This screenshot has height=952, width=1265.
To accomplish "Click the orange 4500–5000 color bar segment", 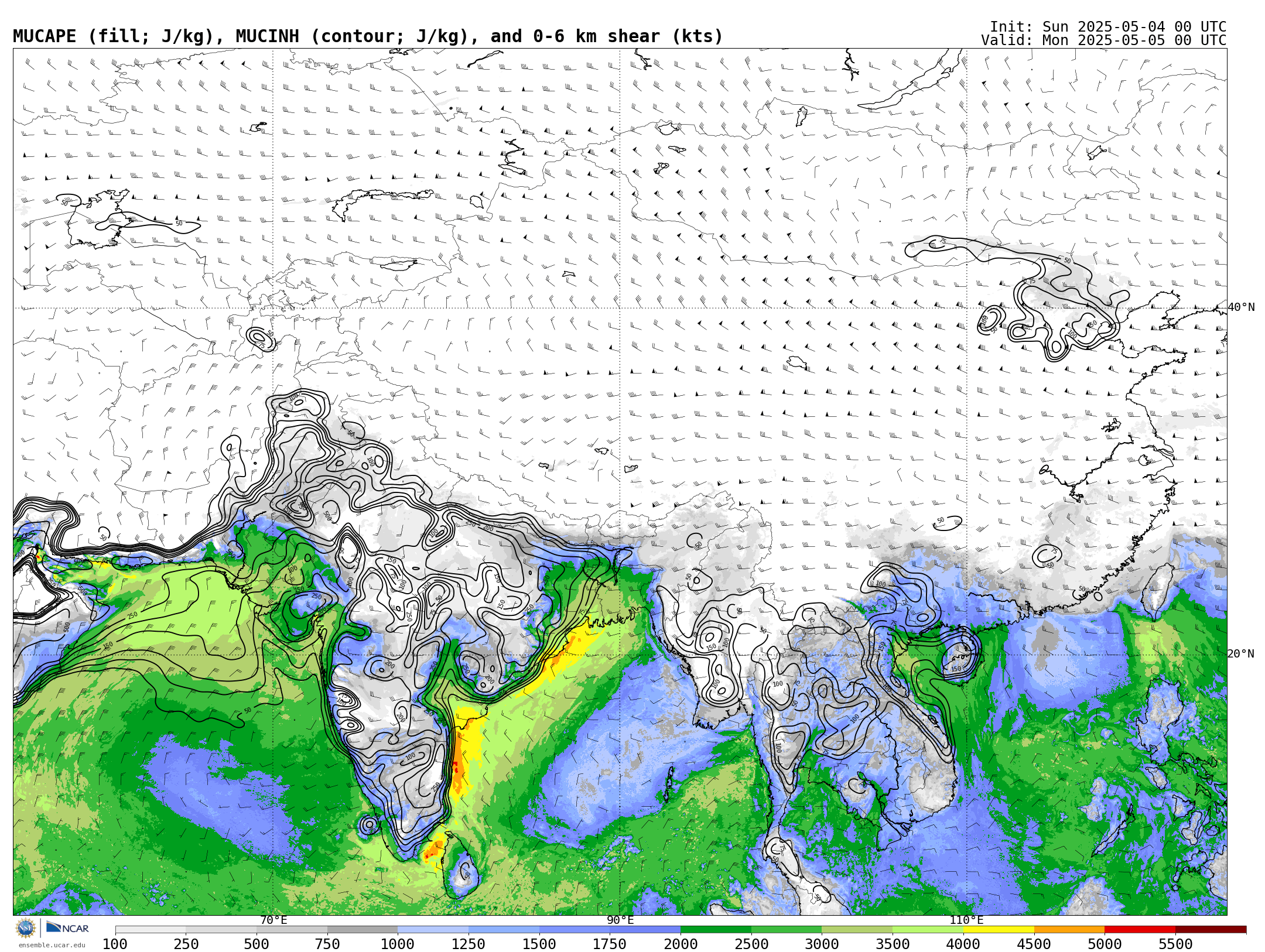I will point(1069,930).
